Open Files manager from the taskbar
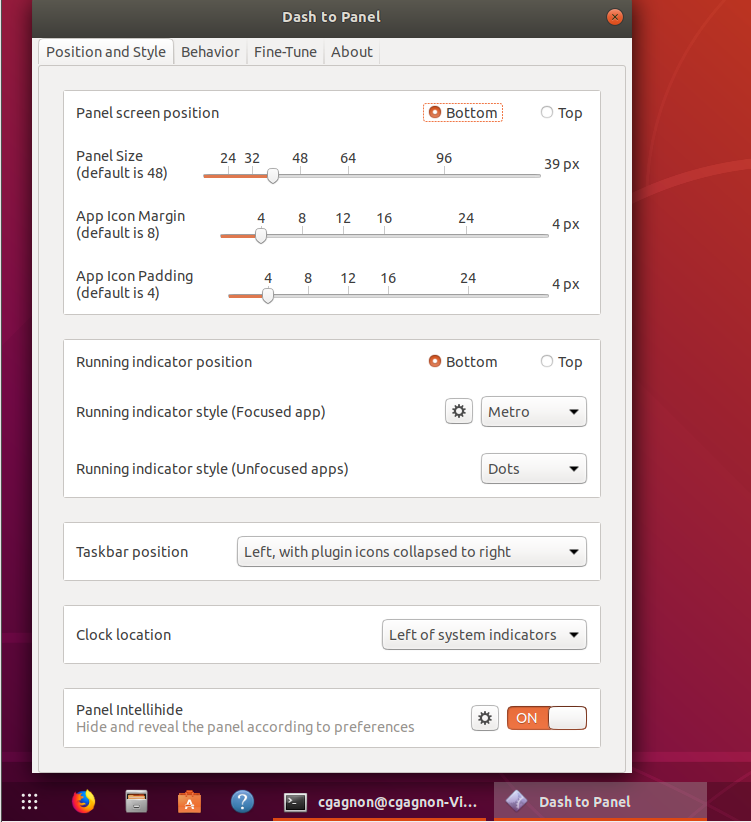The width and height of the screenshot is (751, 822). 136,802
